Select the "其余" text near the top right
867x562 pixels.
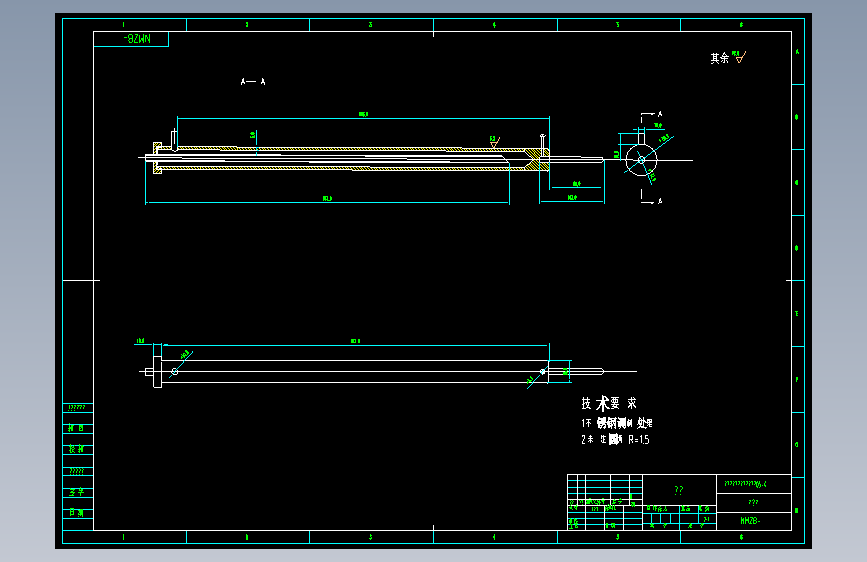pyautogui.click(x=719, y=58)
